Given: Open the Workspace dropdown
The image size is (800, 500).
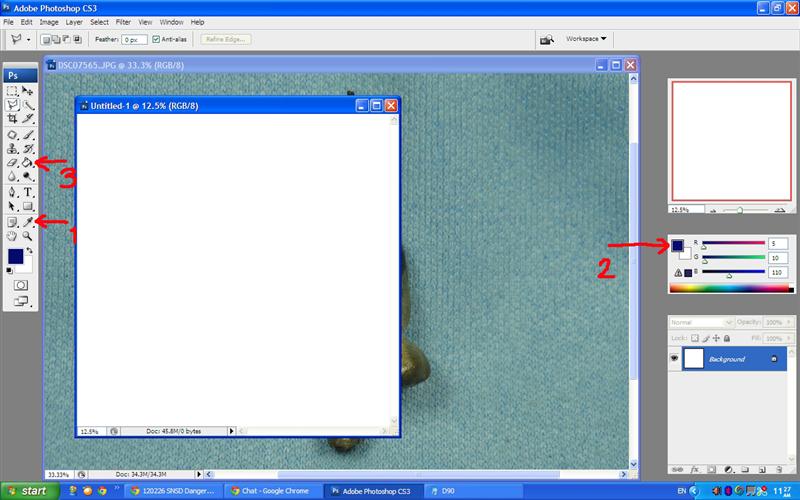Looking at the screenshot, I should (586, 39).
